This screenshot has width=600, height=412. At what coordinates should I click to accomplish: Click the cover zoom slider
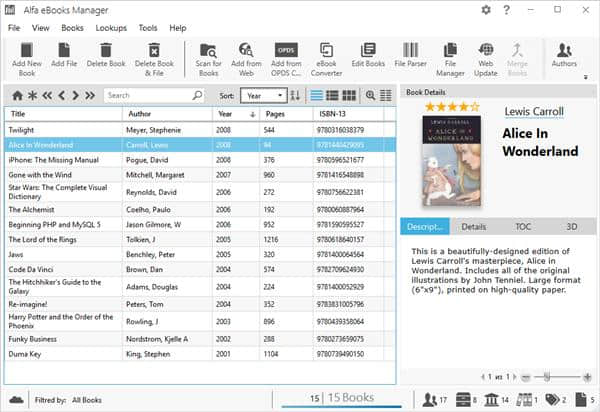[x=546, y=376]
